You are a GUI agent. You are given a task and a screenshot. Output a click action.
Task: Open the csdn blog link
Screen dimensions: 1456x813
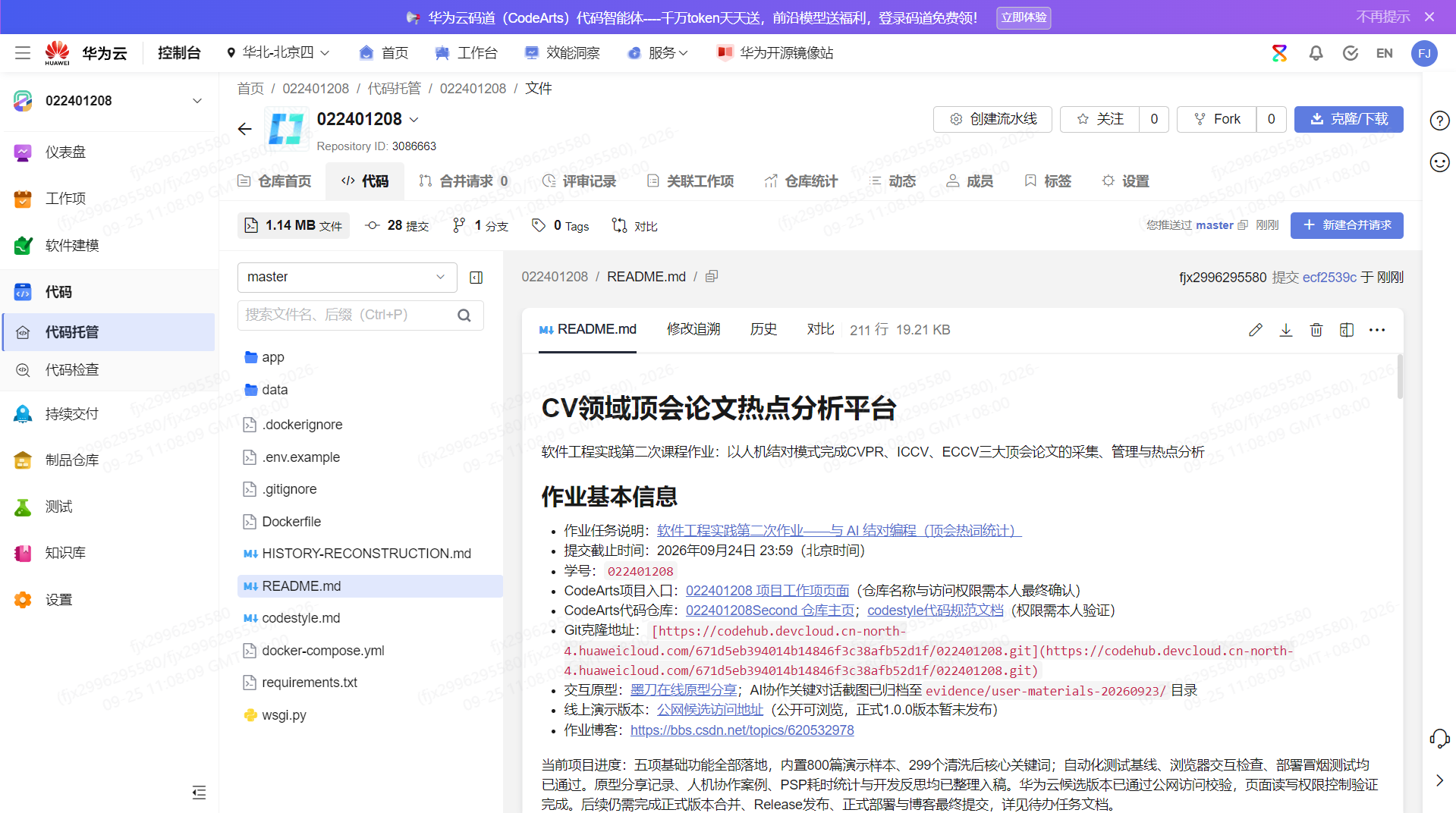(742, 730)
